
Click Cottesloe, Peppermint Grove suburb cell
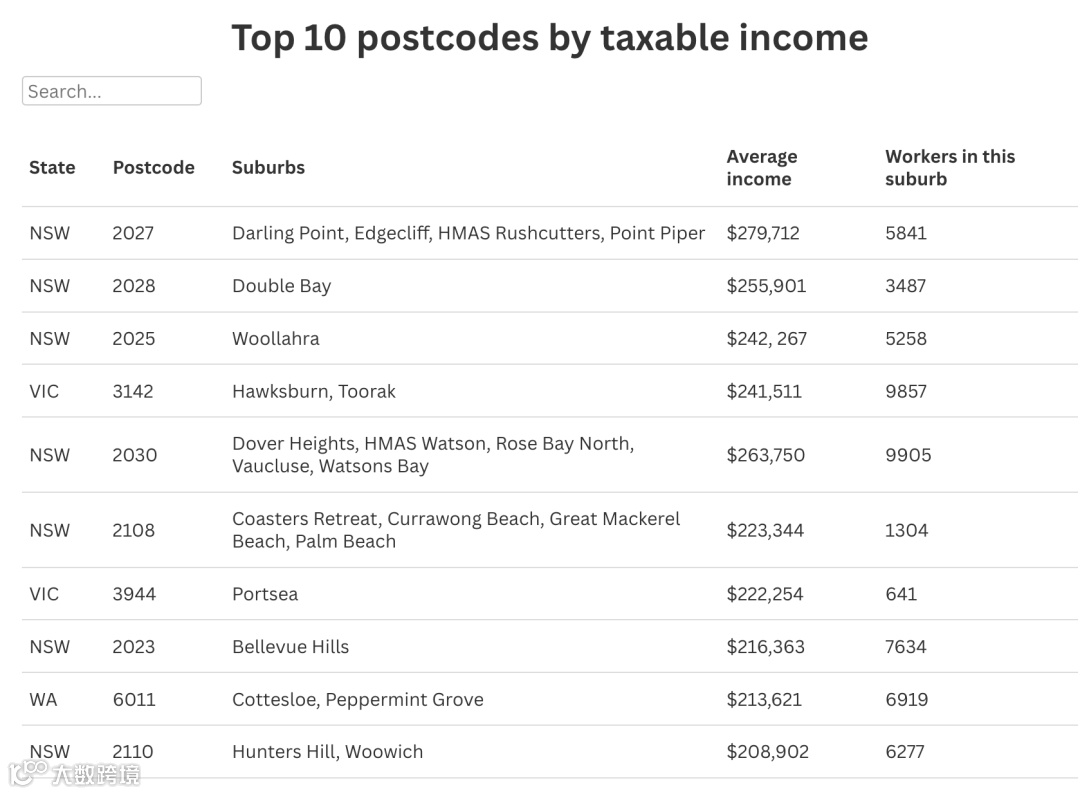(x=357, y=700)
